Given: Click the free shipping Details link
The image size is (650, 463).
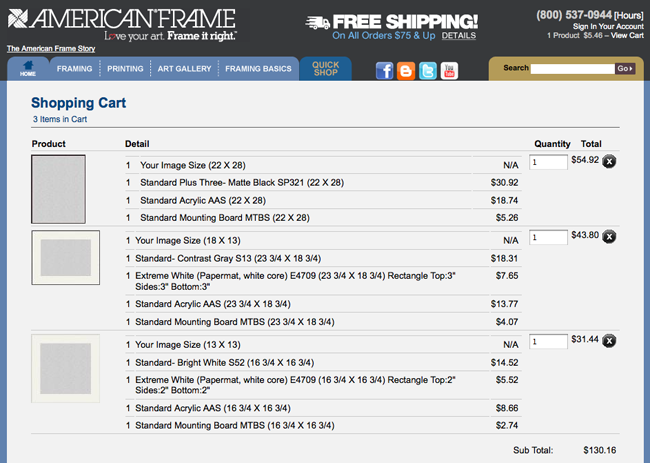Looking at the screenshot, I should coord(458,35).
